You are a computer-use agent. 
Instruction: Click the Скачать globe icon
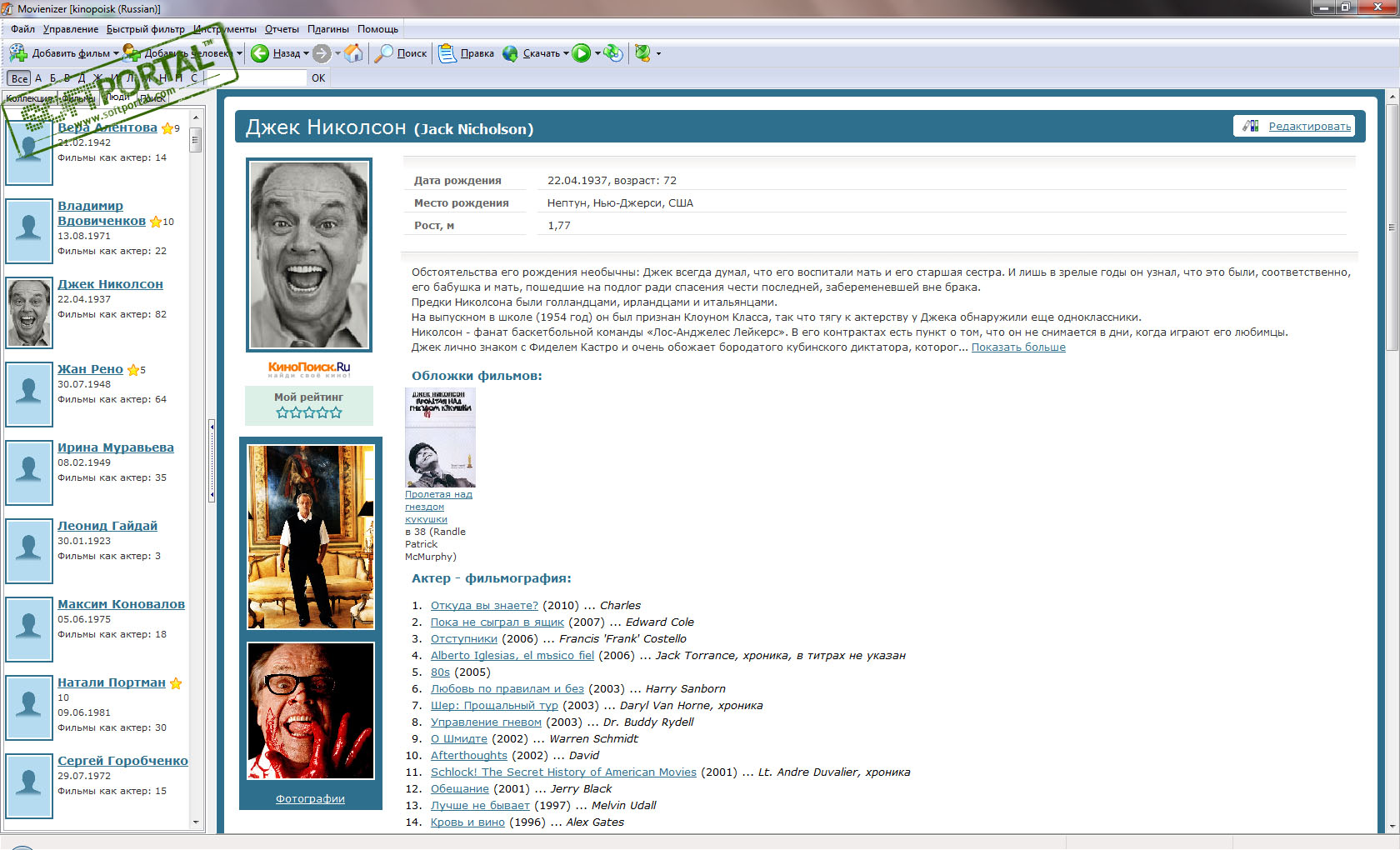coord(510,53)
